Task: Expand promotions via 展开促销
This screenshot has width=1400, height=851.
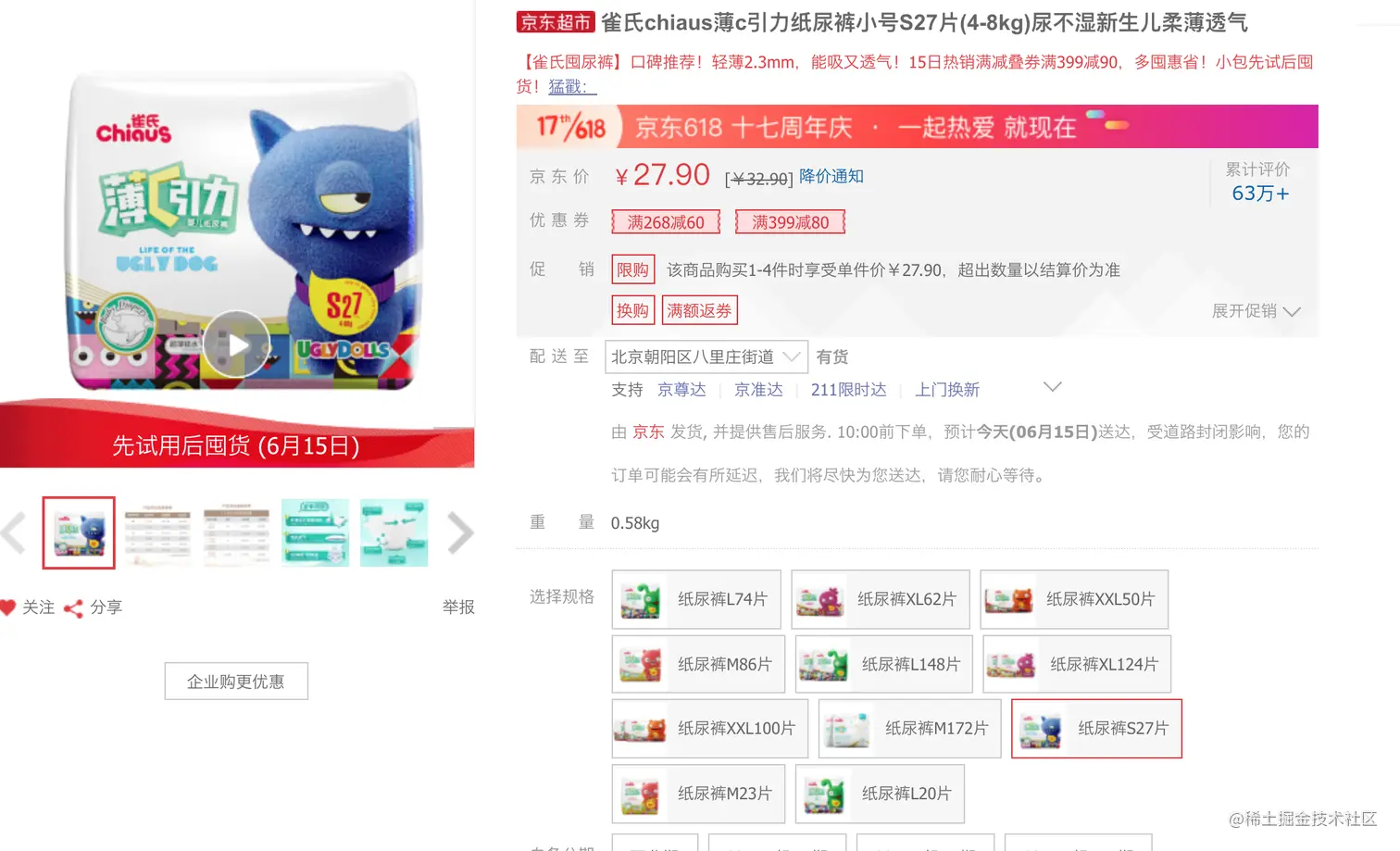Action: pos(1256,311)
